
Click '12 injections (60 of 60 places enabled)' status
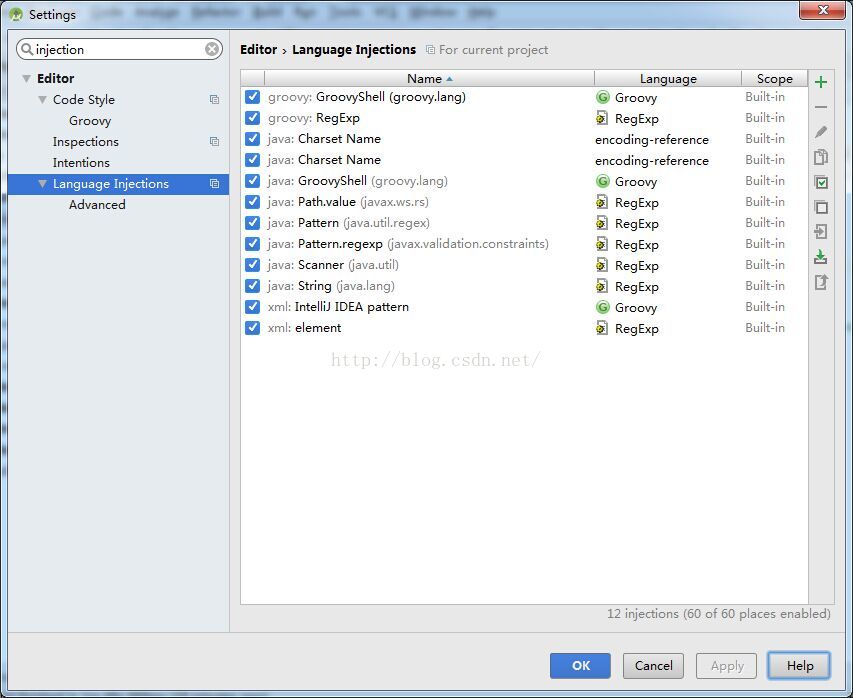[x=719, y=614]
